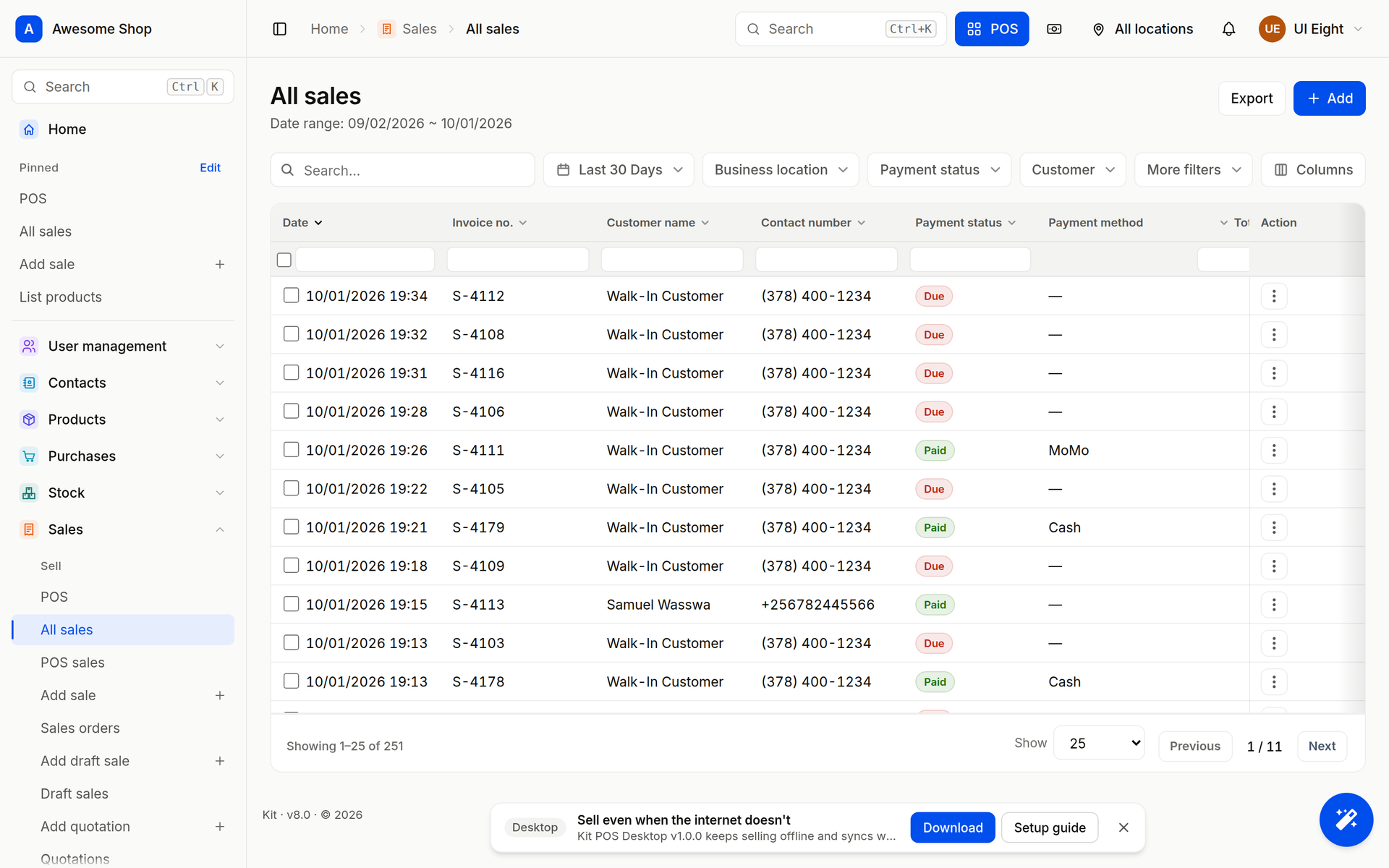Open action menu for invoice S-4105

[x=1274, y=489]
